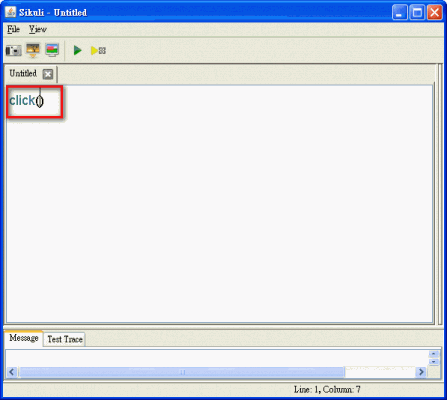This screenshot has width=447, height=400.
Task: Click the monitor picture region toolbar icon
Action: pyautogui.click(x=52, y=50)
